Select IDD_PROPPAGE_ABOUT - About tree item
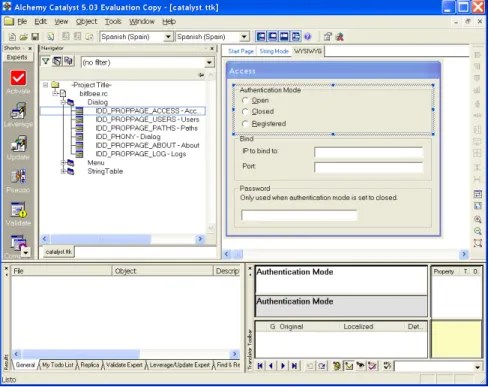Screen dimensions: 491x387 (147, 145)
